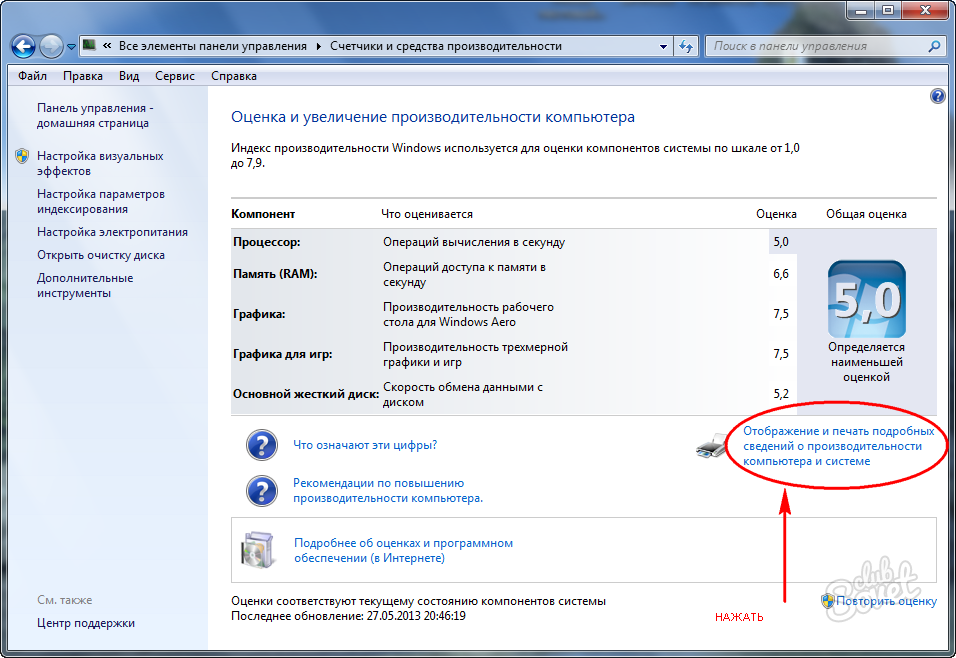The width and height of the screenshot is (956, 658).
Task: Click the RAM score '6,6' cell
Action: pyautogui.click(x=781, y=274)
